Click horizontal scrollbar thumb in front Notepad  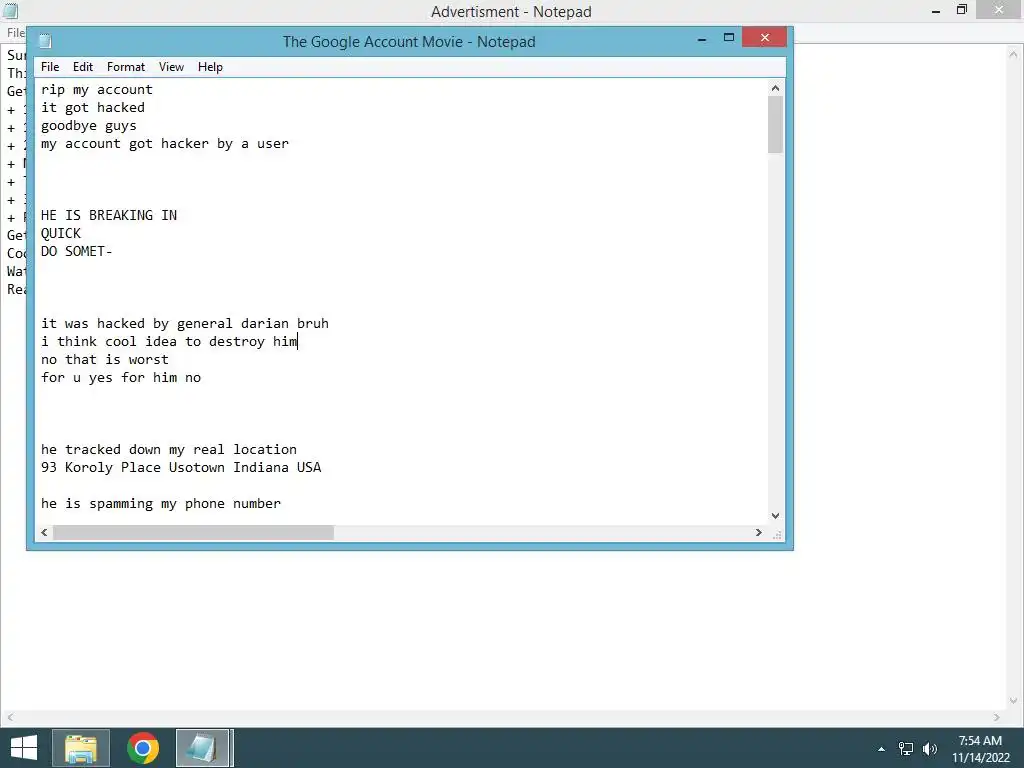pyautogui.click(x=193, y=532)
